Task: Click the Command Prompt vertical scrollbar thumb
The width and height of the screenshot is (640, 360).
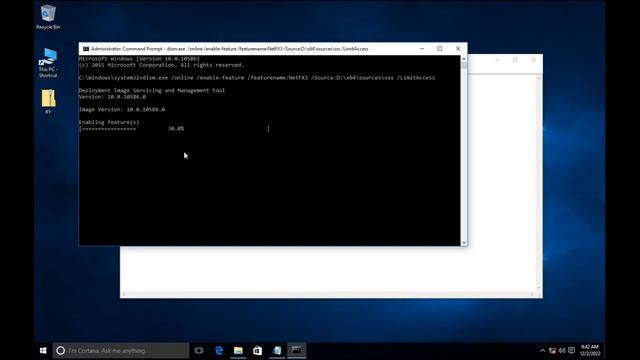Action: coord(464,66)
